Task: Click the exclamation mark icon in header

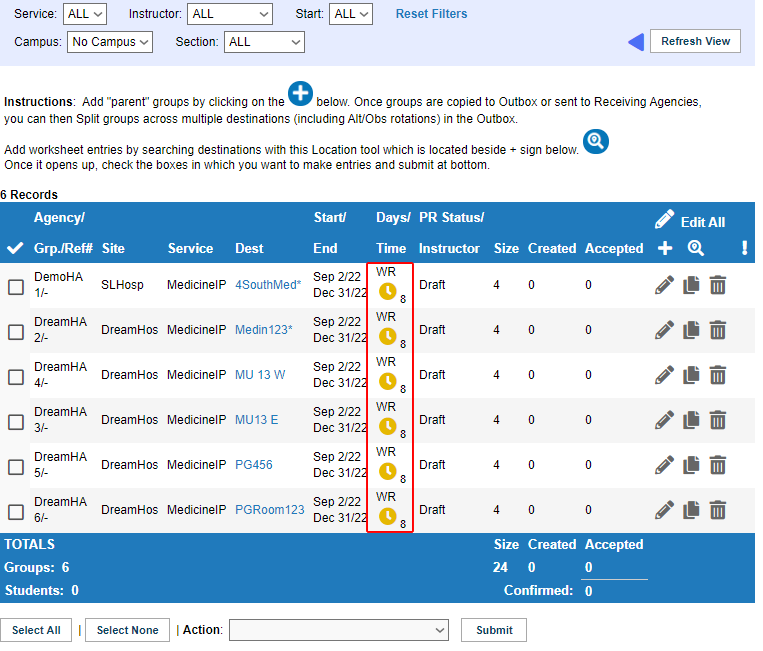Action: click(x=744, y=248)
